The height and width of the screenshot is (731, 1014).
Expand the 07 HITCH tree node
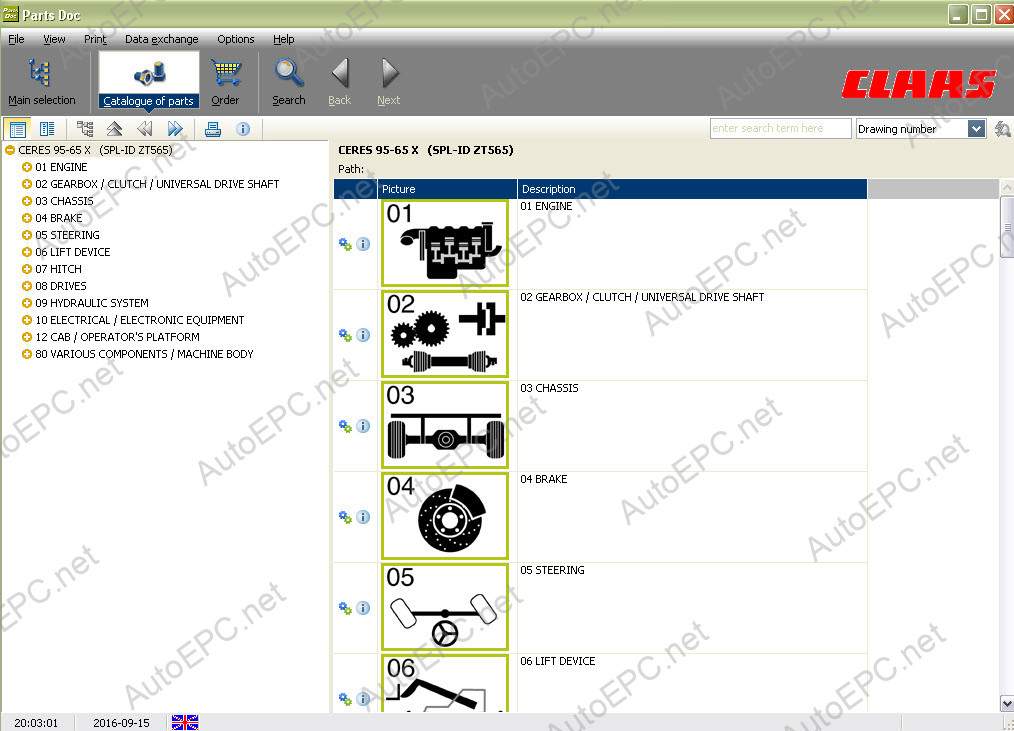point(27,269)
